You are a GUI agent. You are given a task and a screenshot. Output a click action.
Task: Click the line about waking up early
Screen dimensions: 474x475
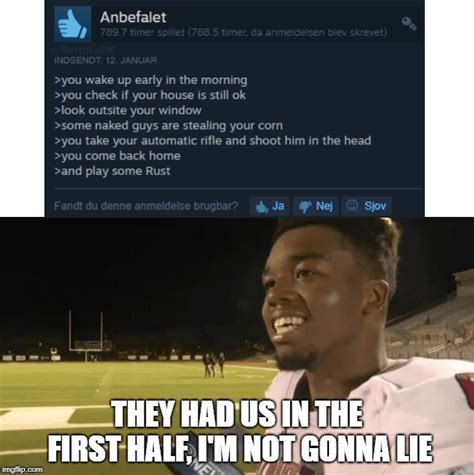click(151, 80)
